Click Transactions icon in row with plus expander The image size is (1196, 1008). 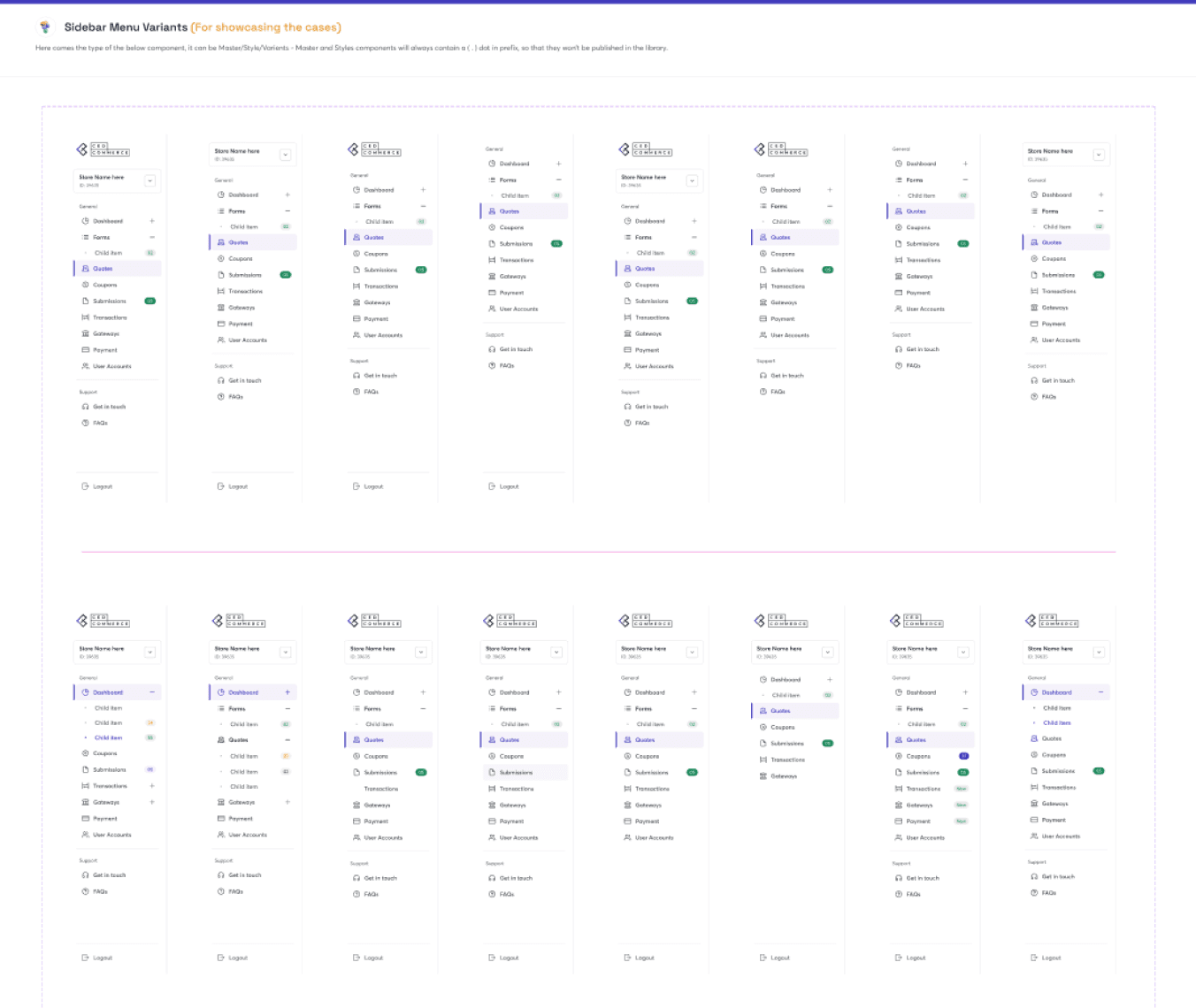(x=86, y=786)
